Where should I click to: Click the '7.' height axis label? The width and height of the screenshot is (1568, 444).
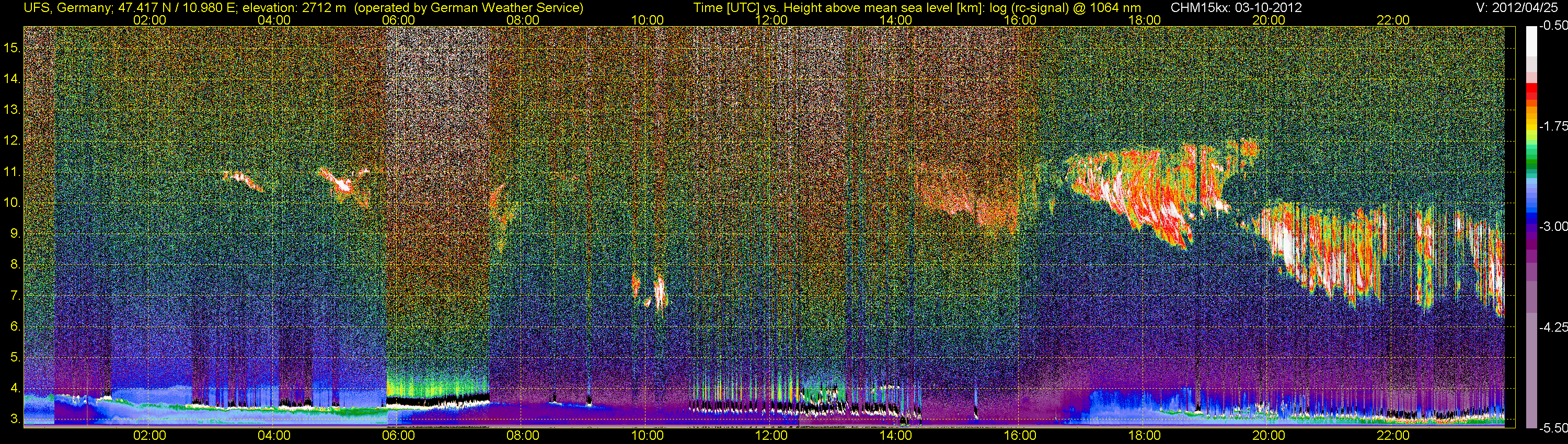click(x=16, y=296)
